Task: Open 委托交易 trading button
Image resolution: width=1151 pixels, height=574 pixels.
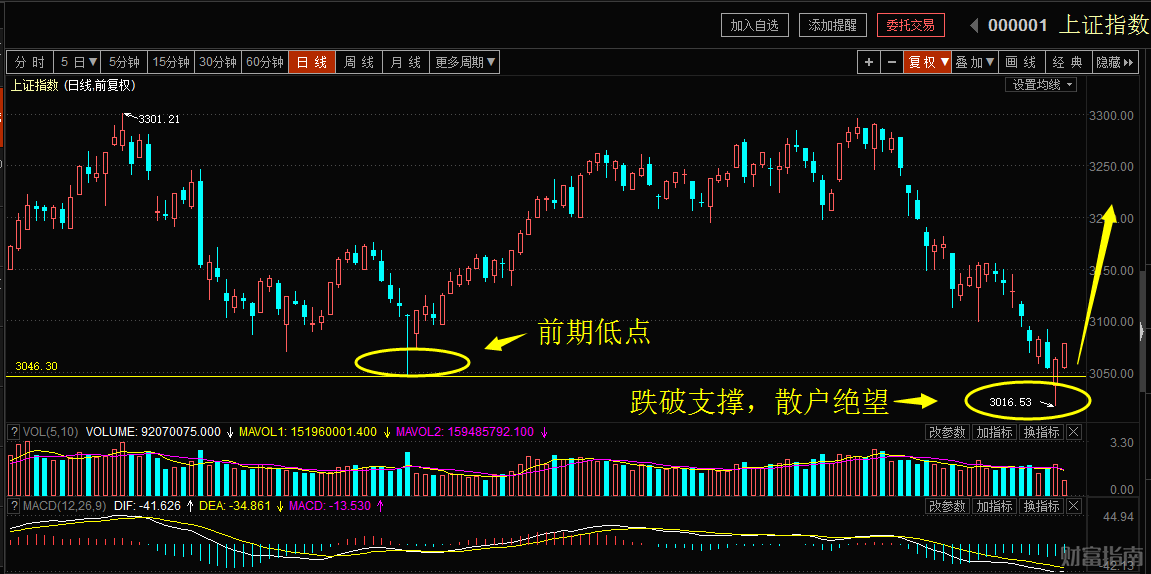Action: click(910, 25)
